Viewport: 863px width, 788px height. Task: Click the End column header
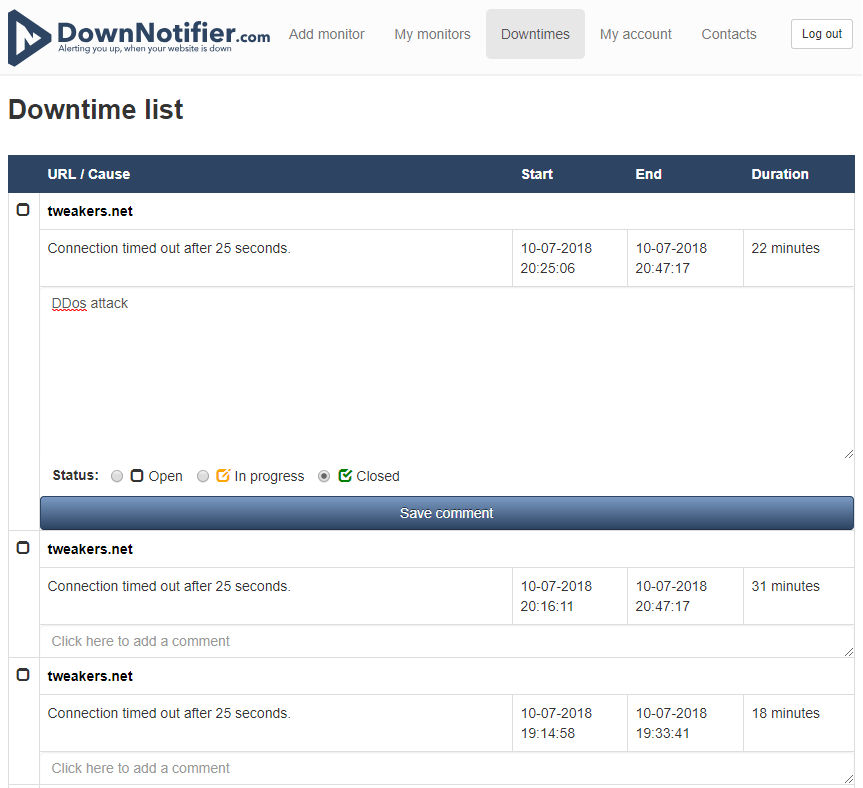(x=648, y=174)
